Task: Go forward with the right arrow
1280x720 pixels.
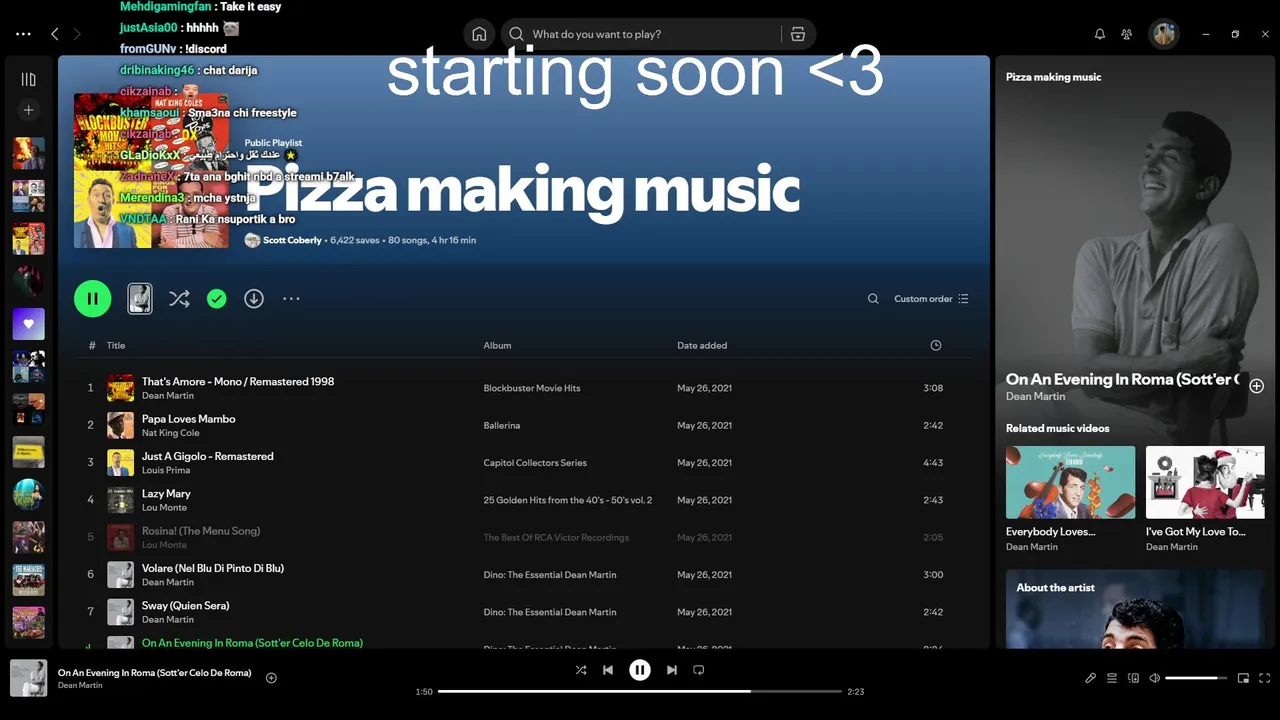Action: click(77, 34)
